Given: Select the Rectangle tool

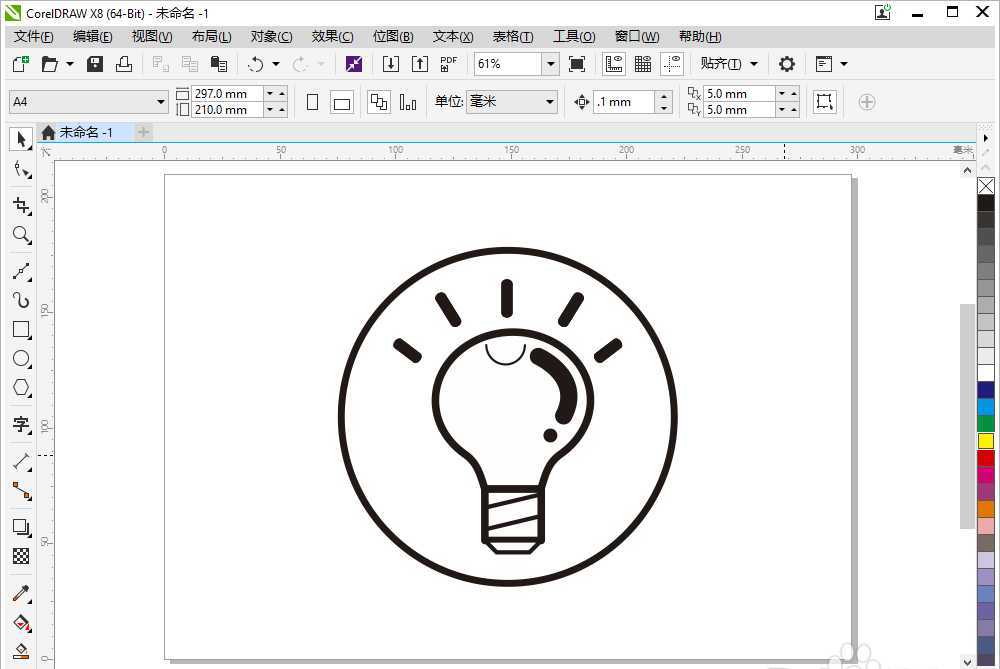Looking at the screenshot, I should click(22, 330).
